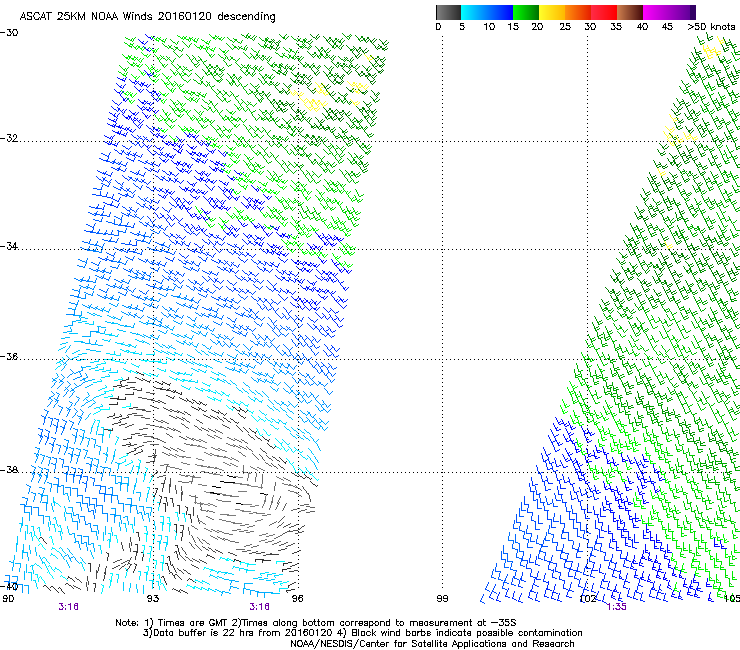This screenshot has width=740, height=650.
Task: Pick the brown 35-40 knots color segment
Action: (630, 12)
